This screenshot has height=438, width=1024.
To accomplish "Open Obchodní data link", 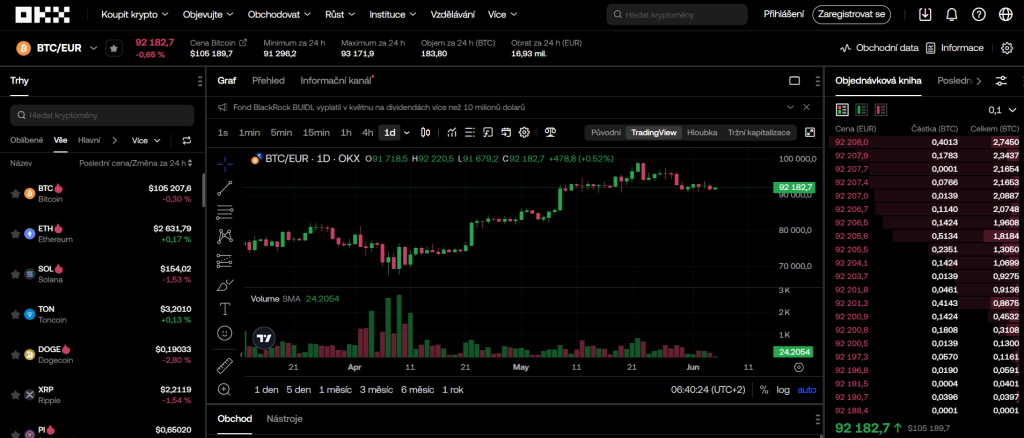I will [x=879, y=48].
